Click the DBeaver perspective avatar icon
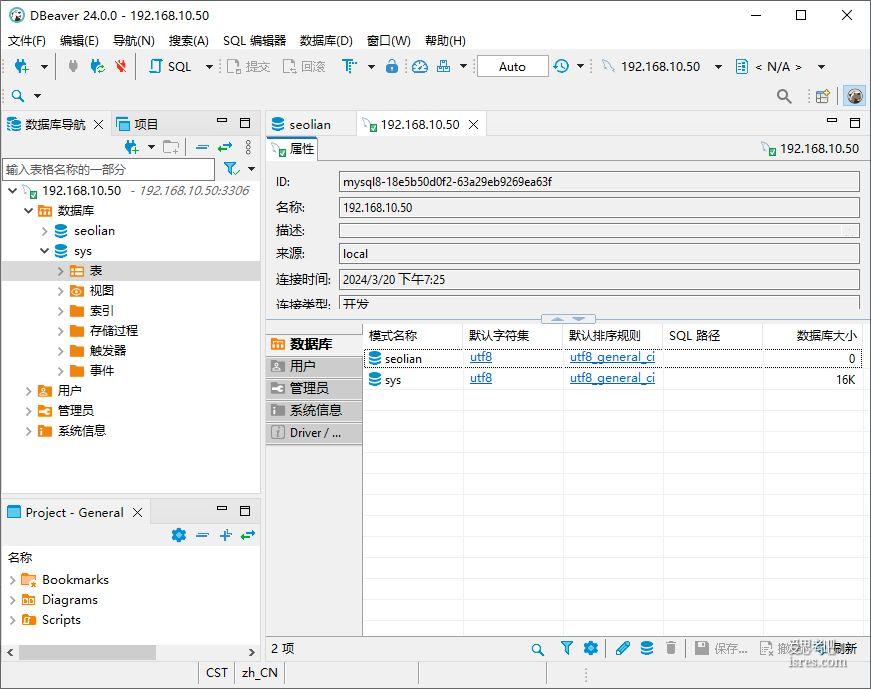This screenshot has width=871, height=689. 855,96
